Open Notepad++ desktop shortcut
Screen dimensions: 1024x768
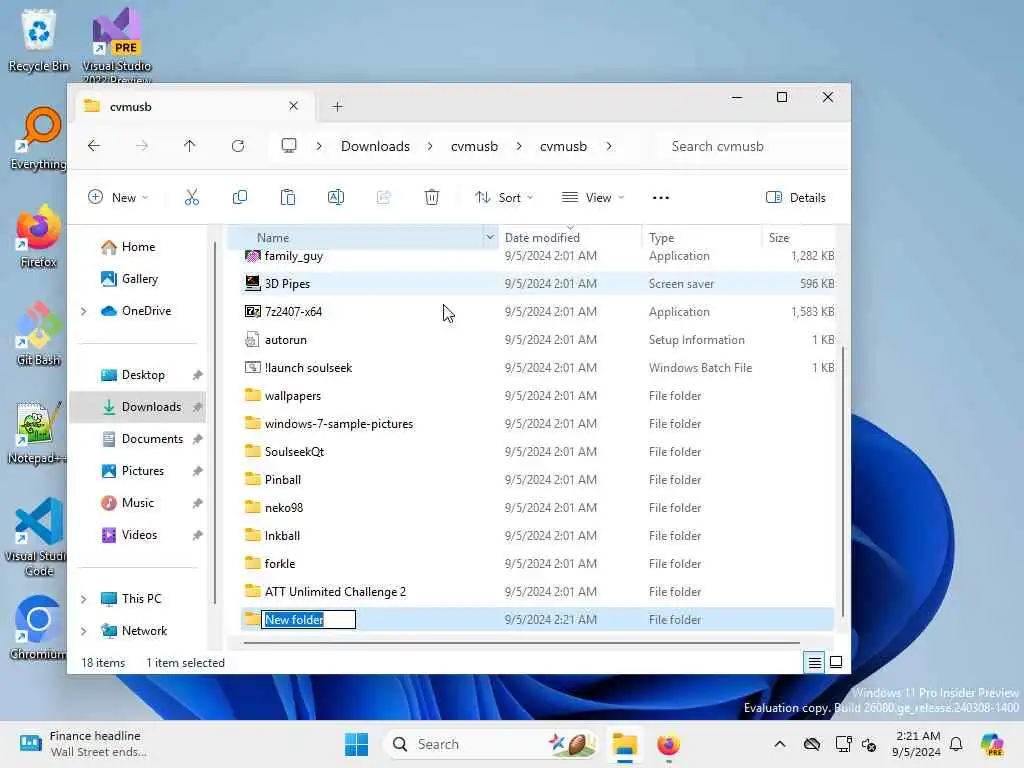point(37,432)
